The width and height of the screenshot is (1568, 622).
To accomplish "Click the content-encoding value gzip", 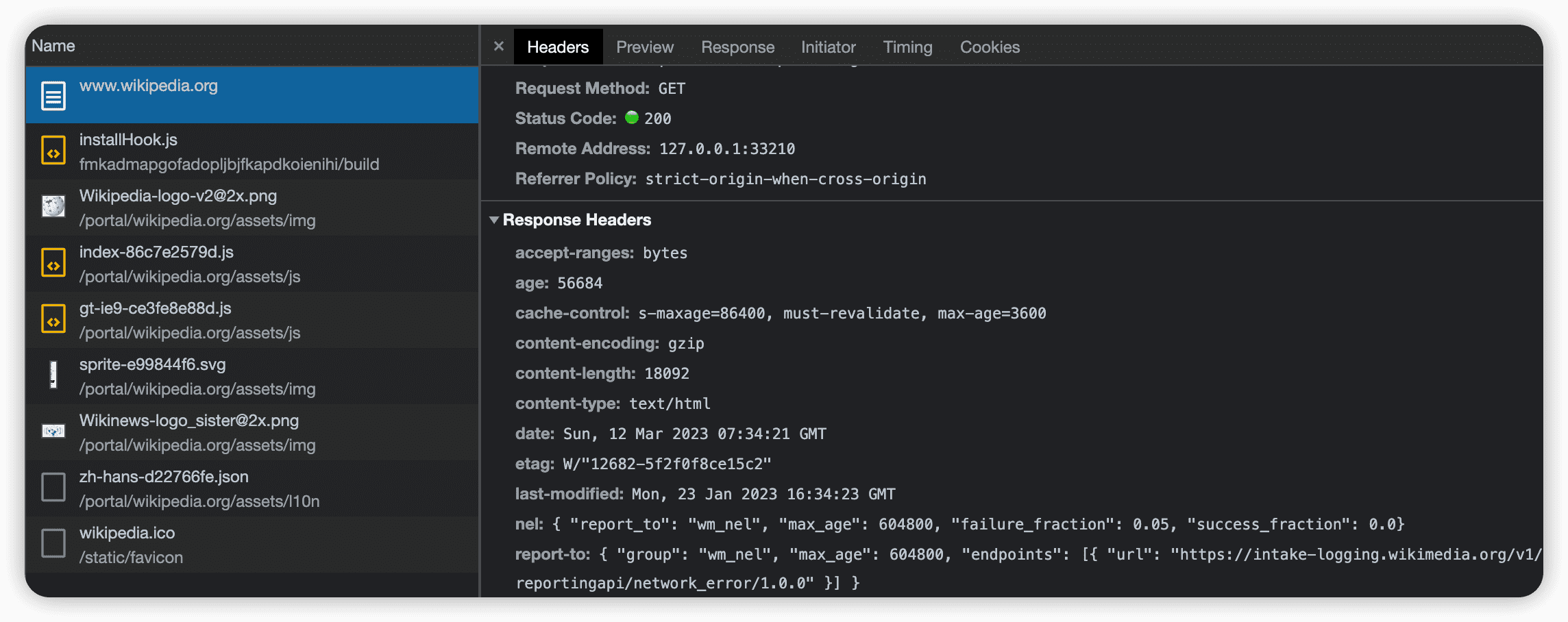I will click(x=686, y=343).
